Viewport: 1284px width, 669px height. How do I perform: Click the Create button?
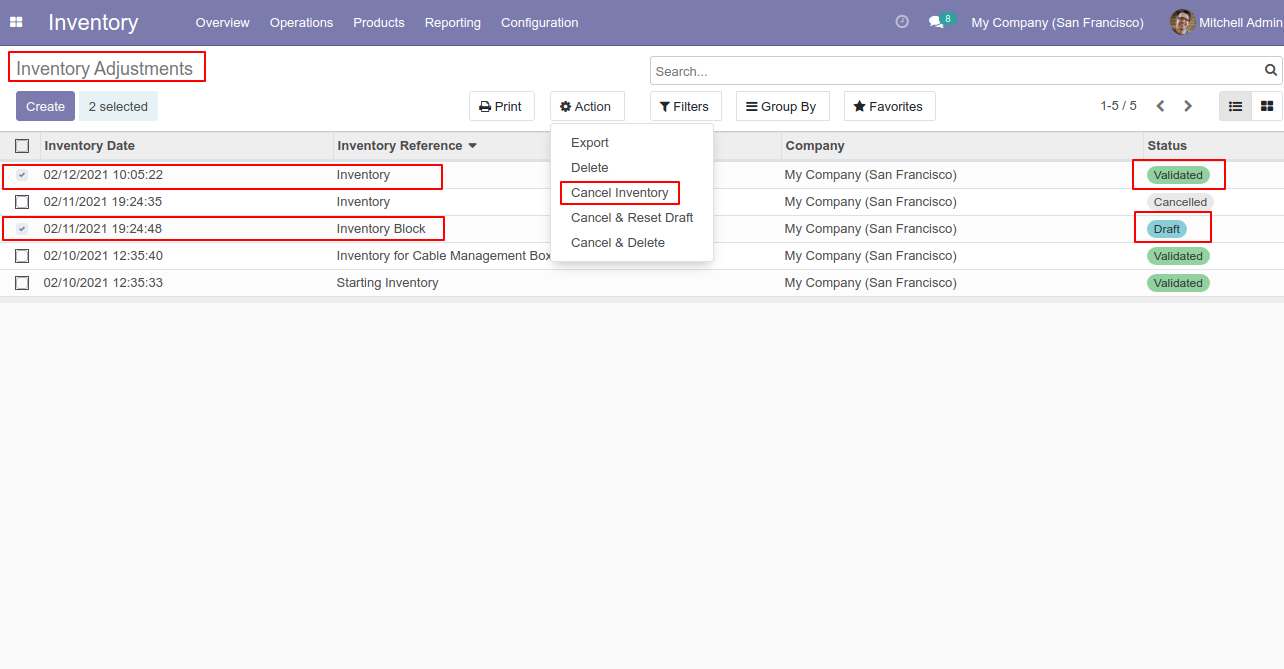pyautogui.click(x=45, y=106)
